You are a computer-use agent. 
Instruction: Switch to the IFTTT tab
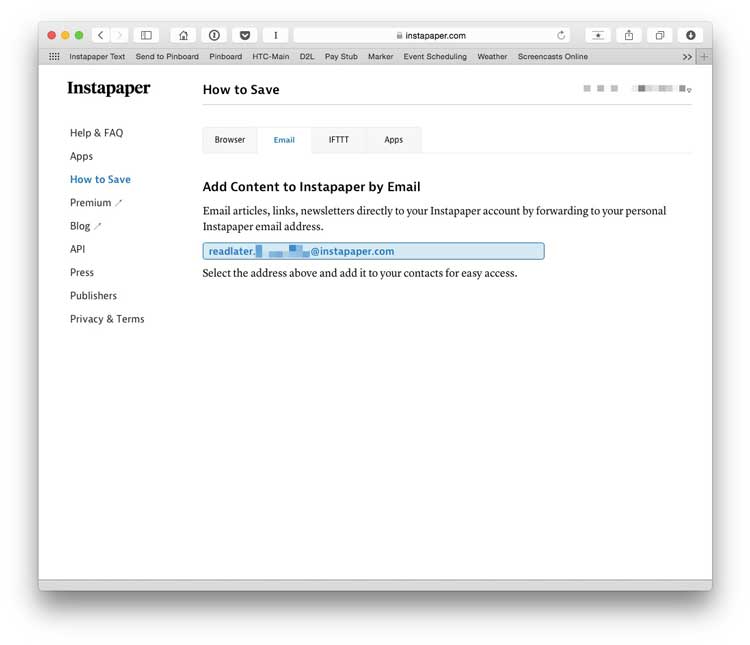pyautogui.click(x=339, y=140)
